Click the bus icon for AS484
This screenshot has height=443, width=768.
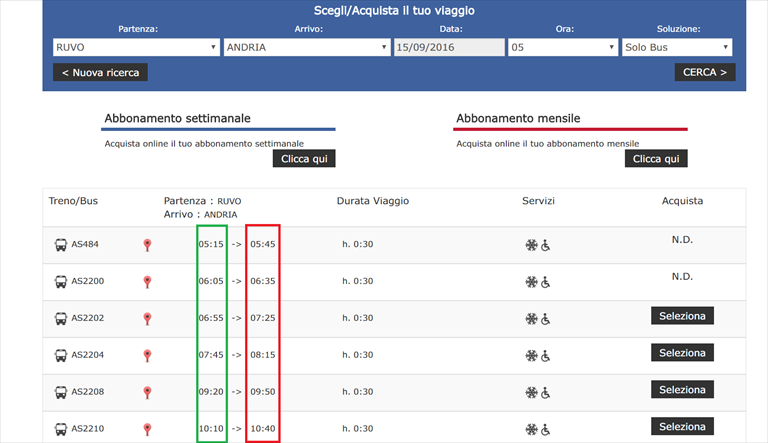coord(61,245)
